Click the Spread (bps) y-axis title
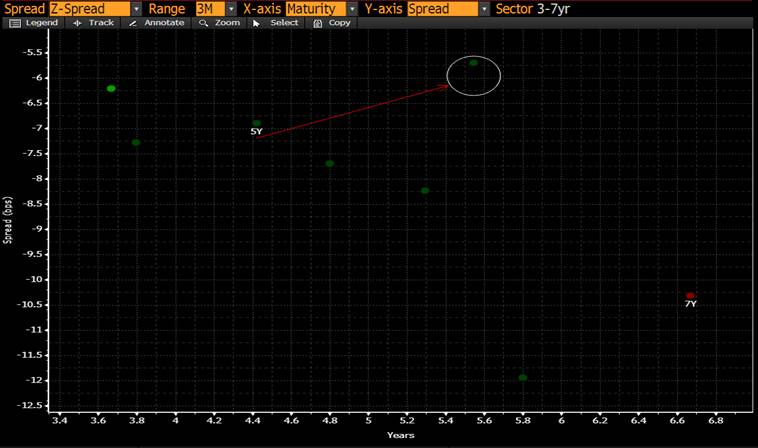The image size is (758, 448). 7,220
